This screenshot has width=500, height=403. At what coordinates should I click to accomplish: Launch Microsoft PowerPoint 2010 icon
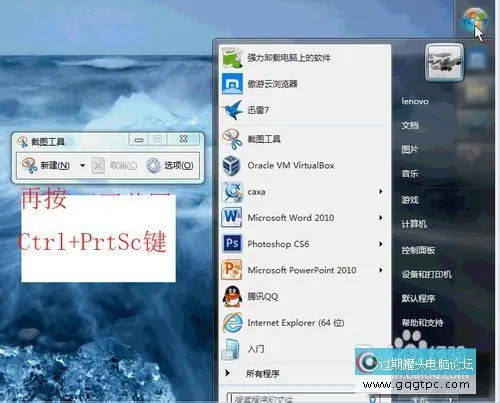[232, 270]
